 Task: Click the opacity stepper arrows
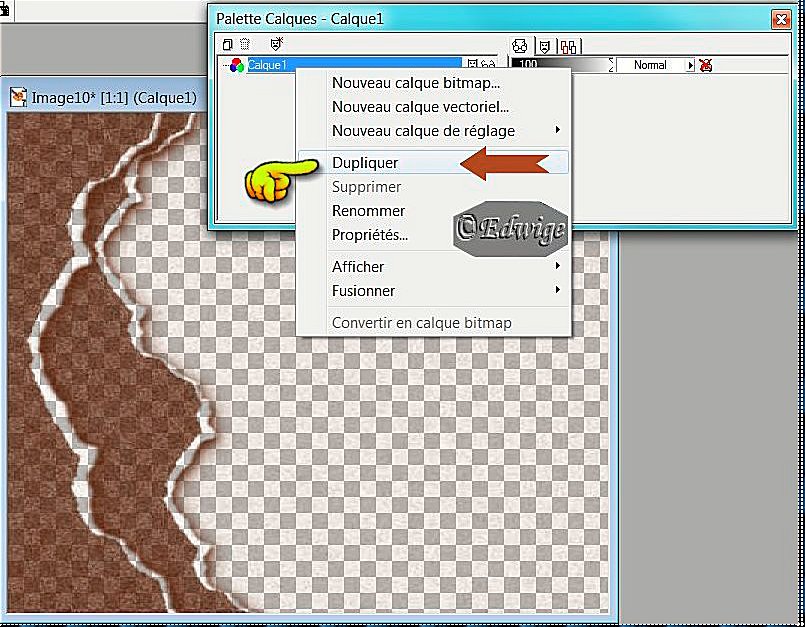[611, 65]
